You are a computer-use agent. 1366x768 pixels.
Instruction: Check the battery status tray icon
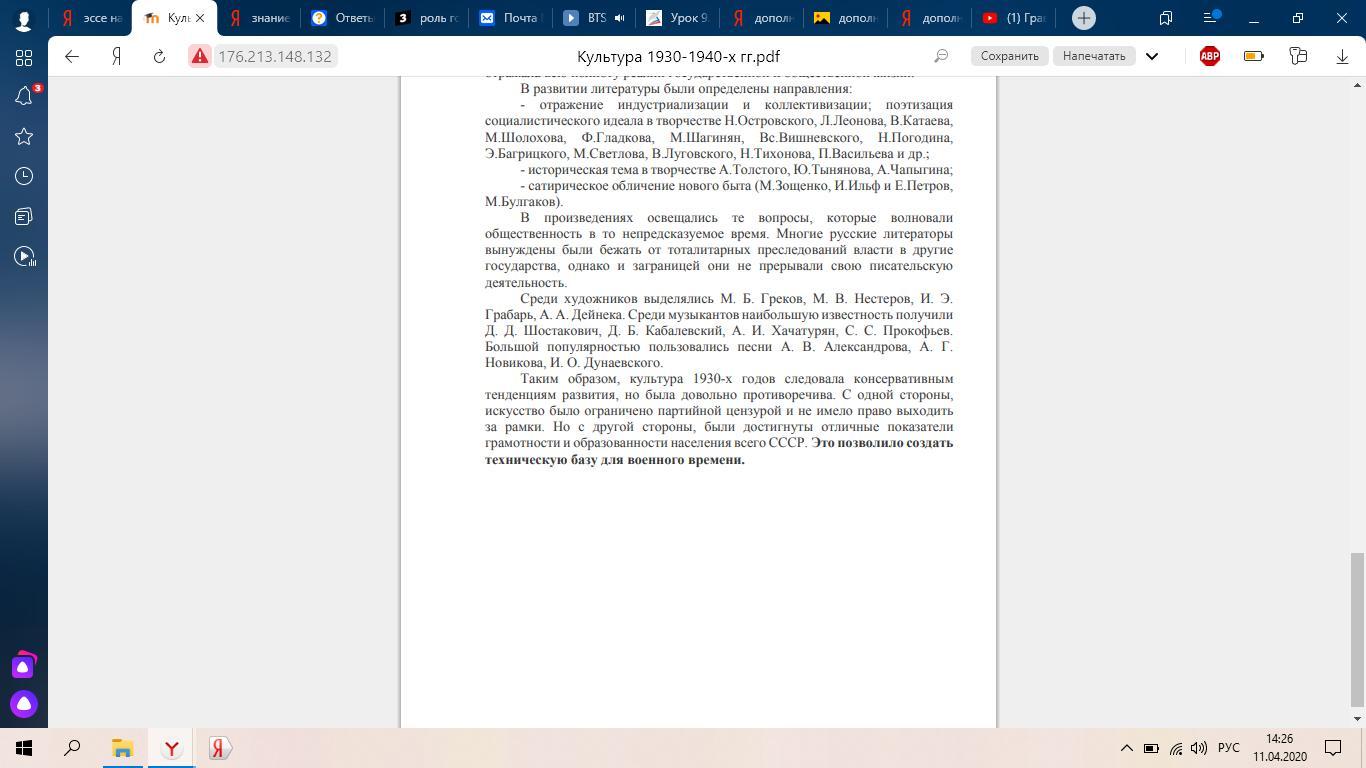[1151, 748]
